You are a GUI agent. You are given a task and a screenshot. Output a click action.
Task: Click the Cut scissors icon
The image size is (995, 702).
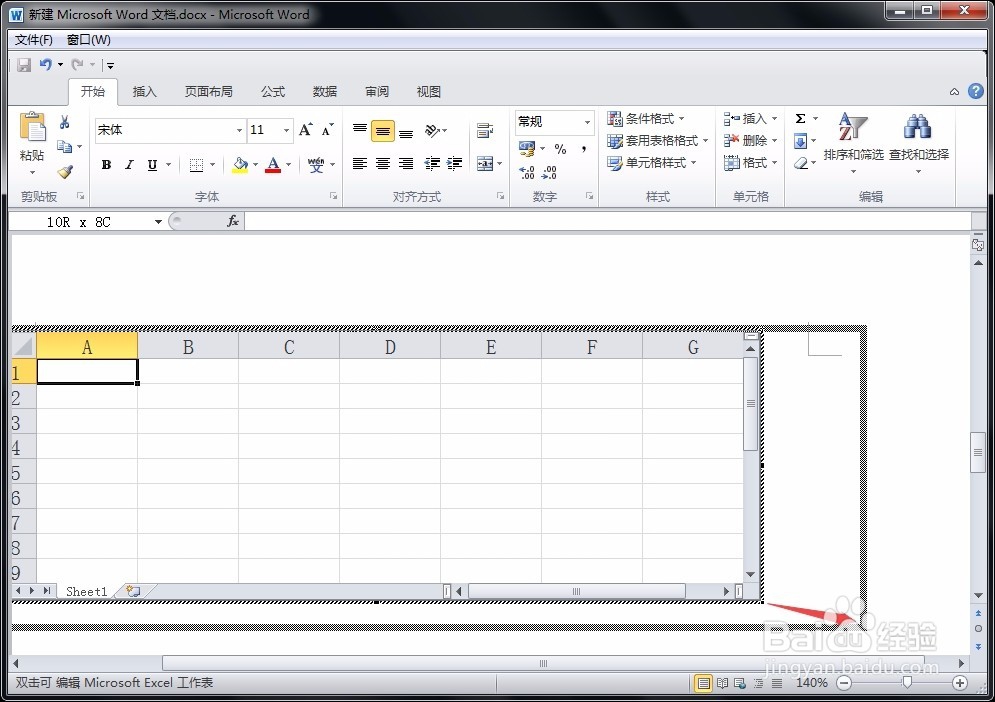(65, 122)
